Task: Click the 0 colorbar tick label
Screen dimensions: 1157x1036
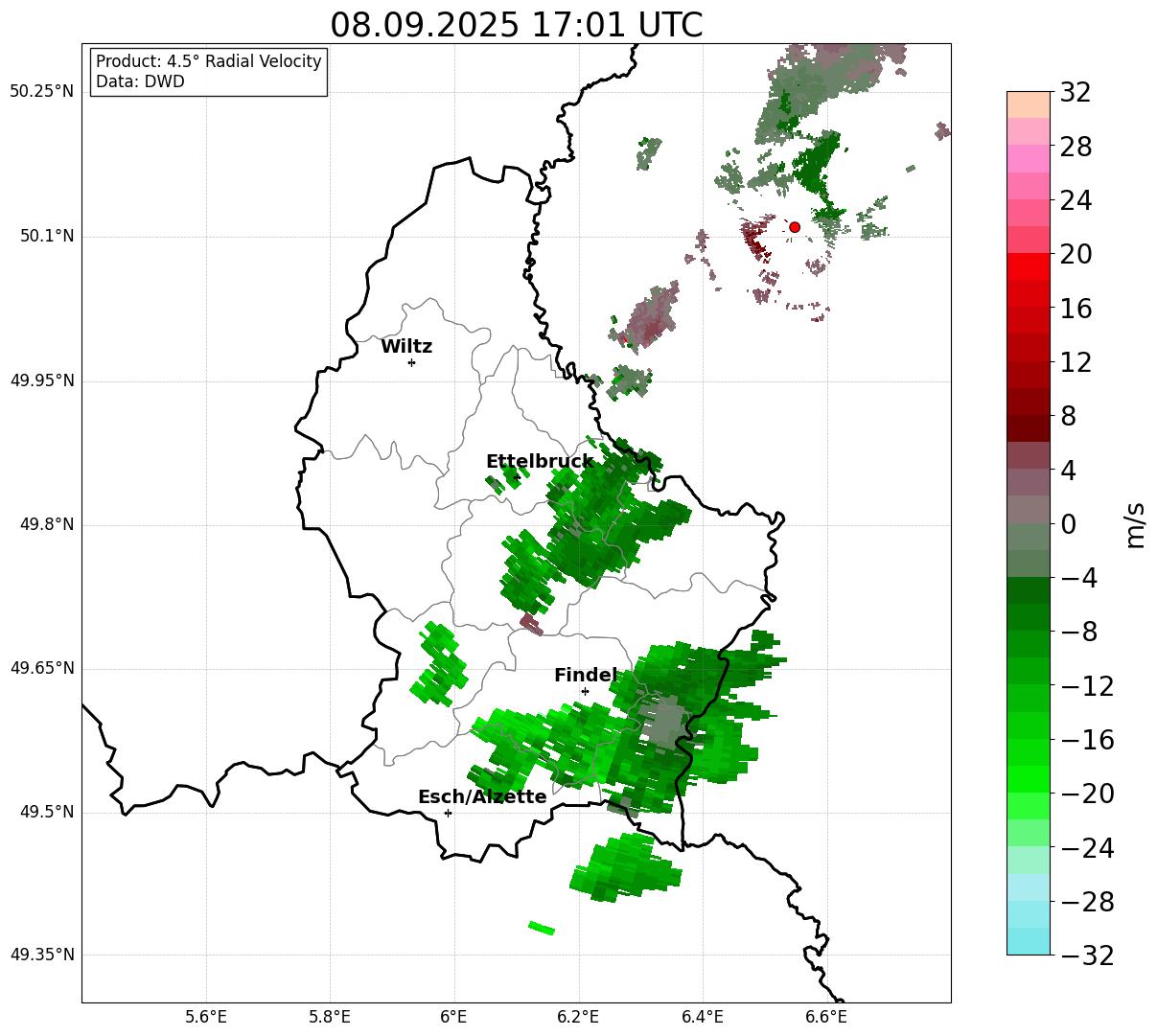Action: (x=1068, y=524)
